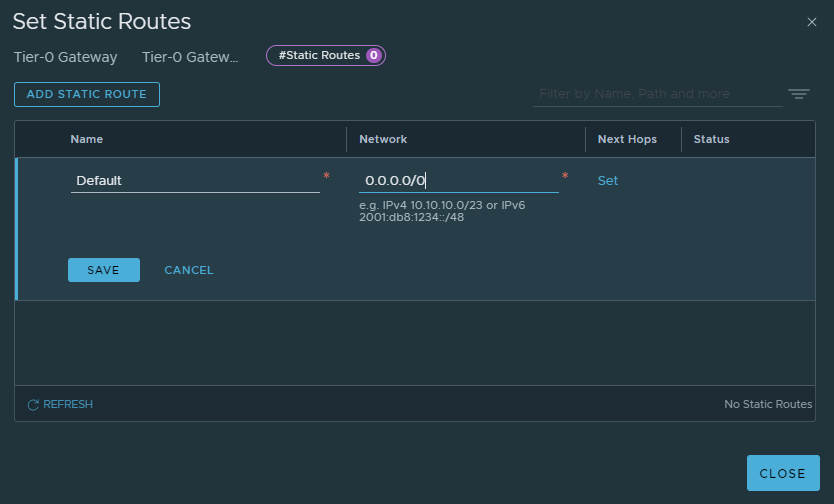
Task: Click the first Tier-0 Gateway breadcrumb label
Action: click(66, 57)
